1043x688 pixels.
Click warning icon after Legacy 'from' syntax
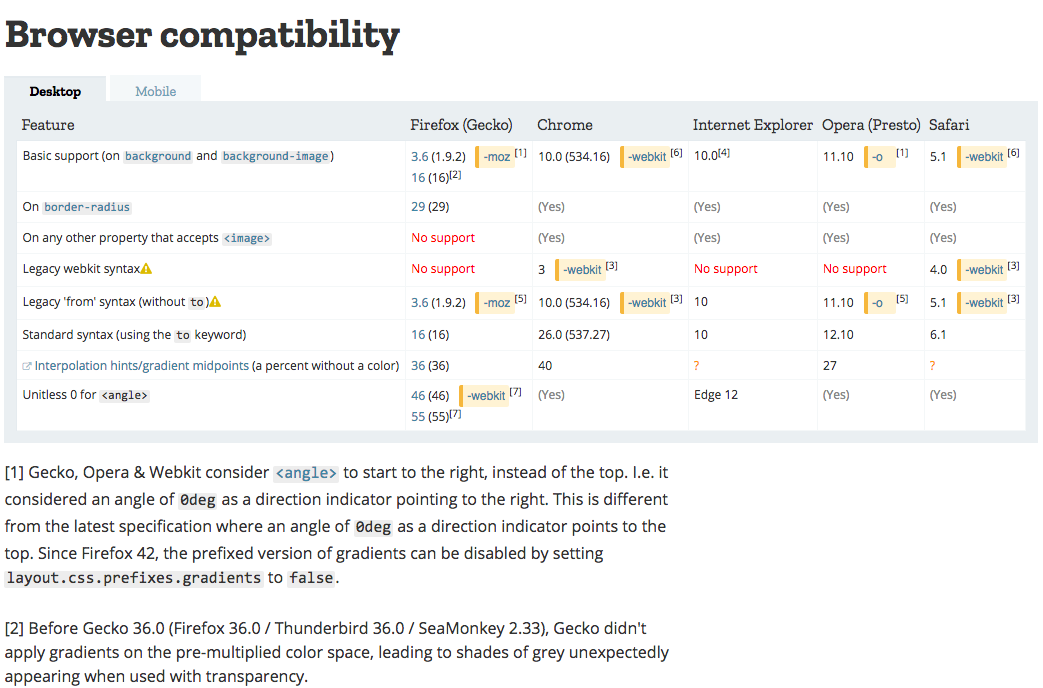coord(216,302)
